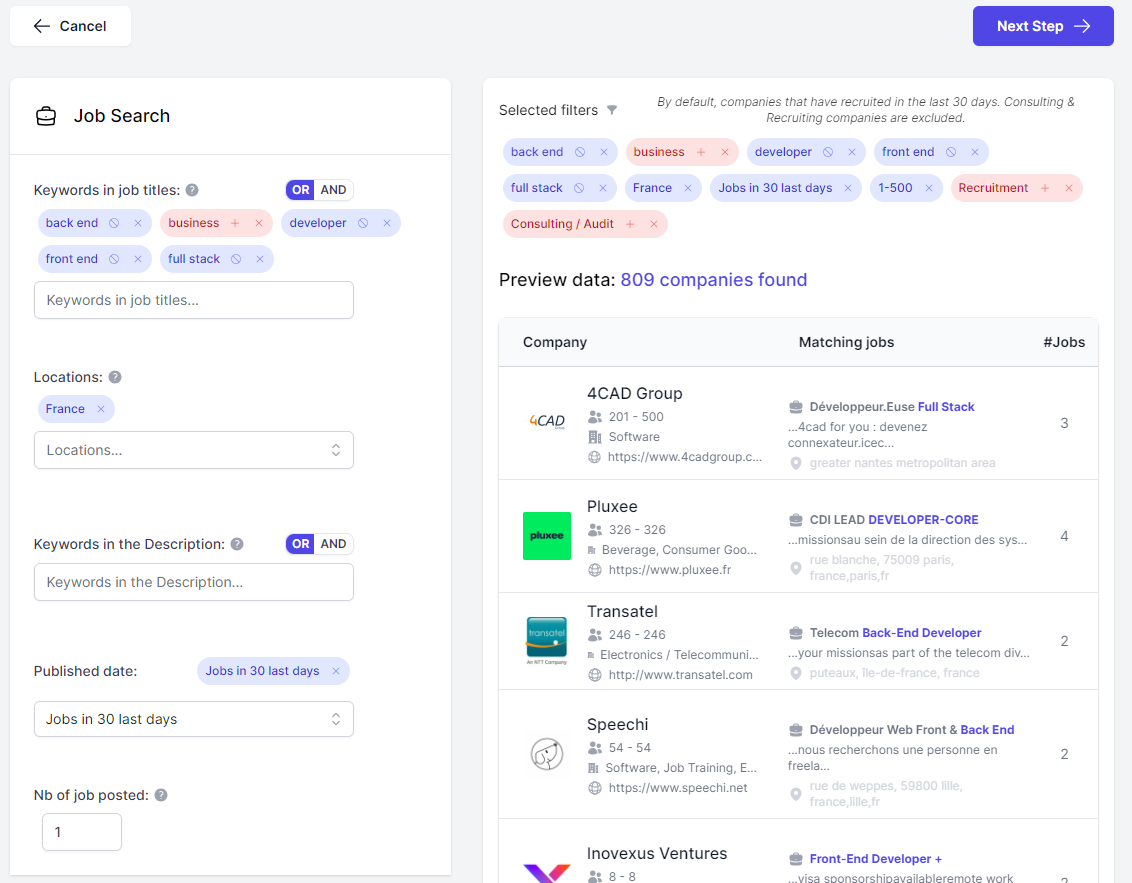Exclude 'back end' keyword in left panel chip

point(114,223)
